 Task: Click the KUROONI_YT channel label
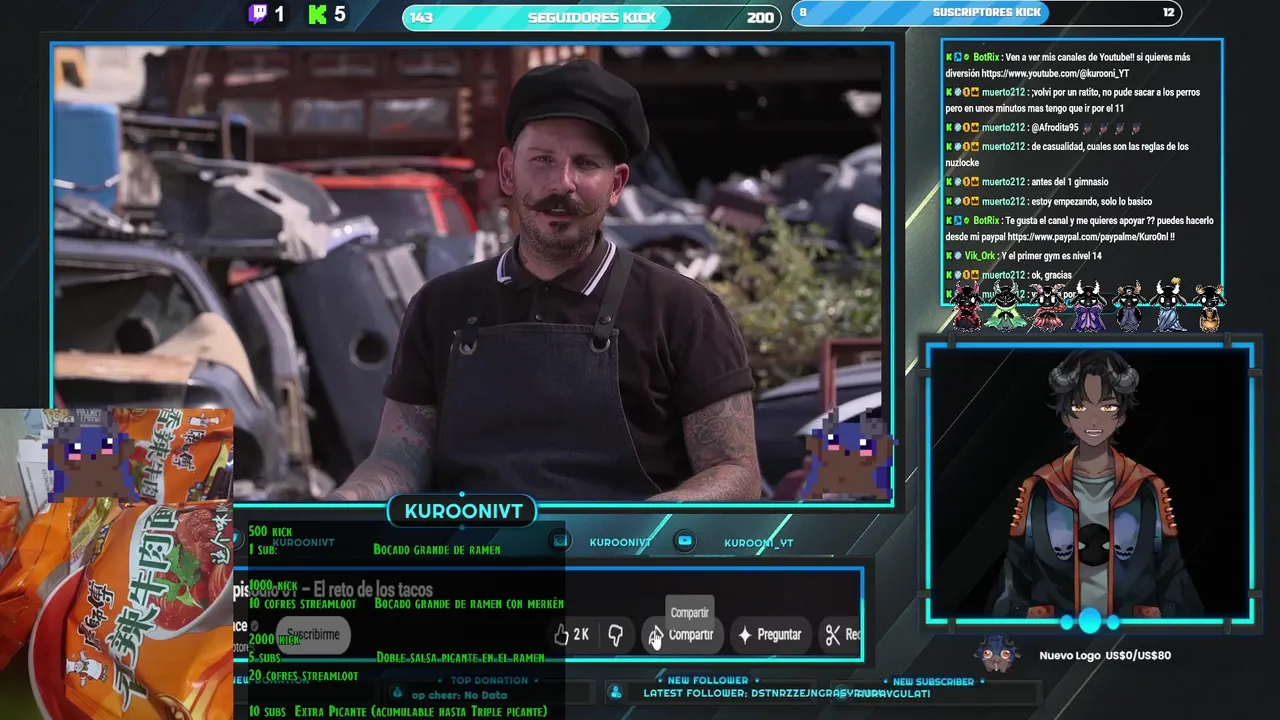pos(759,543)
